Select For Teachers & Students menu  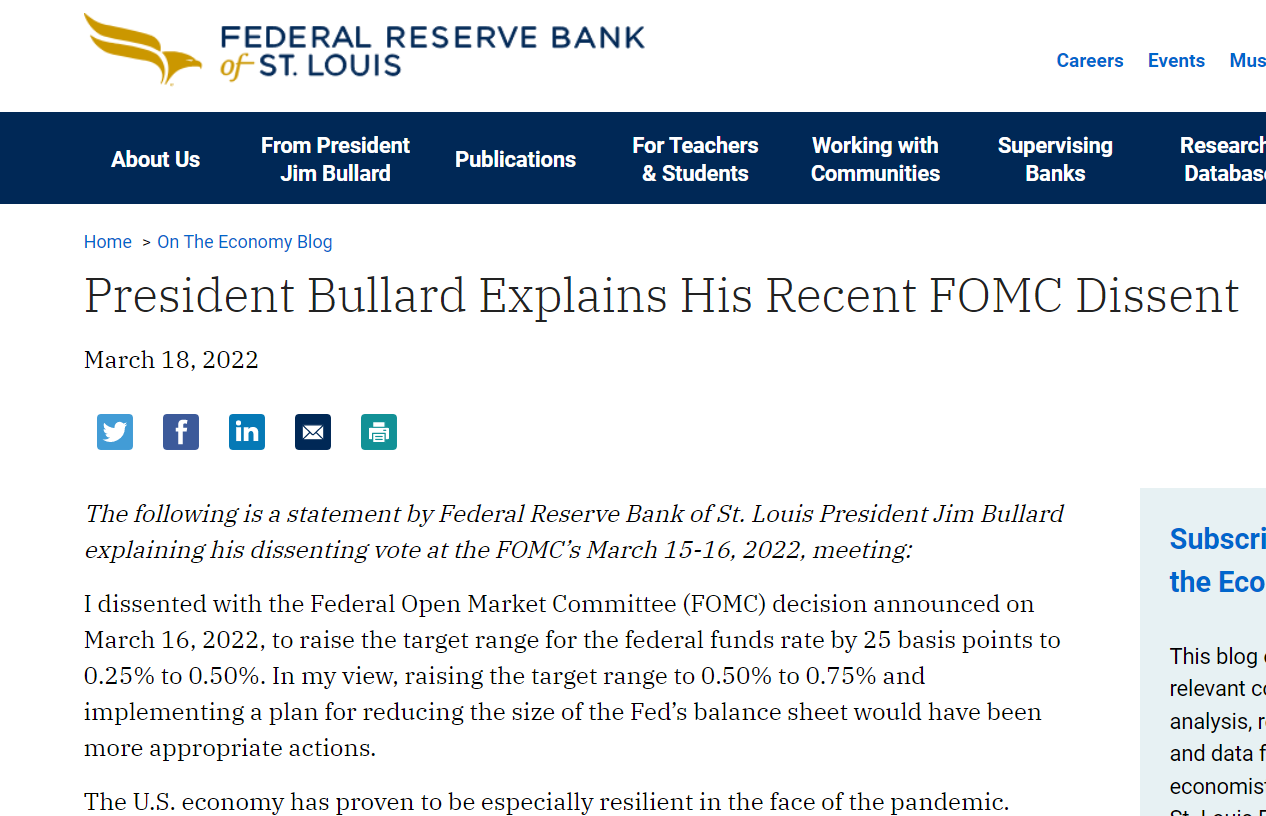[x=695, y=159]
